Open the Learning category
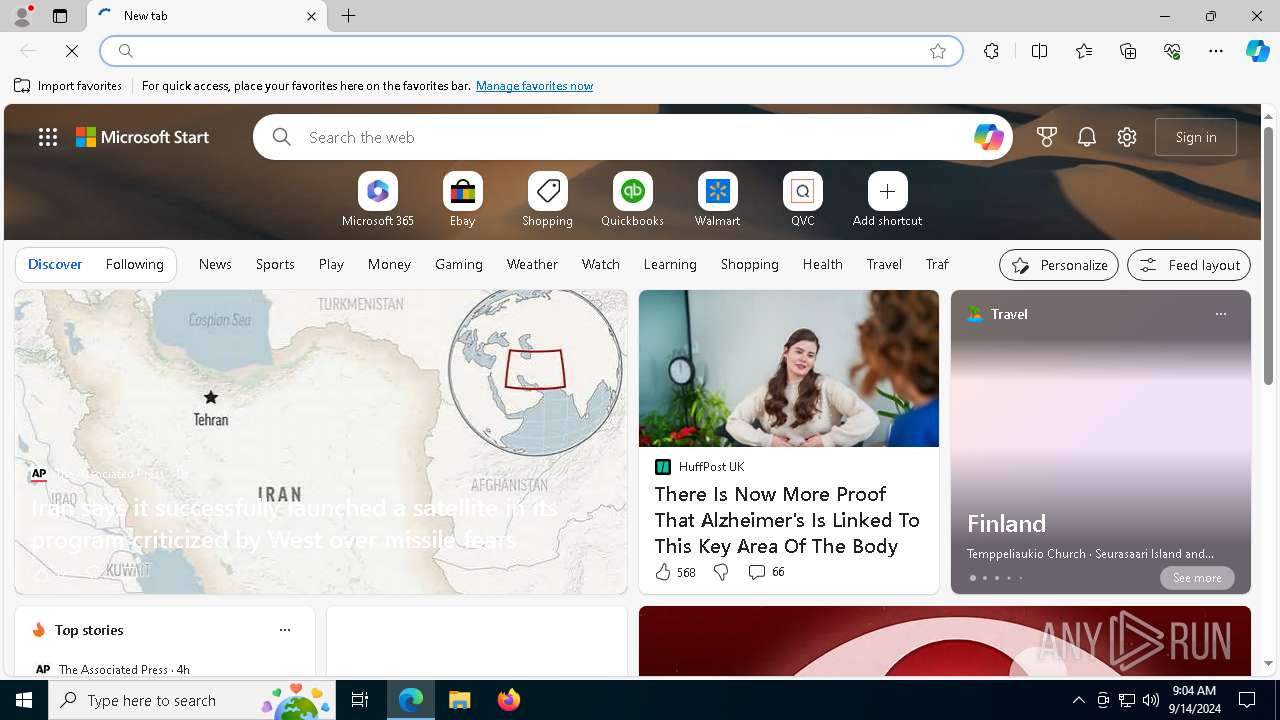Viewport: 1280px width, 720px height. [x=670, y=264]
